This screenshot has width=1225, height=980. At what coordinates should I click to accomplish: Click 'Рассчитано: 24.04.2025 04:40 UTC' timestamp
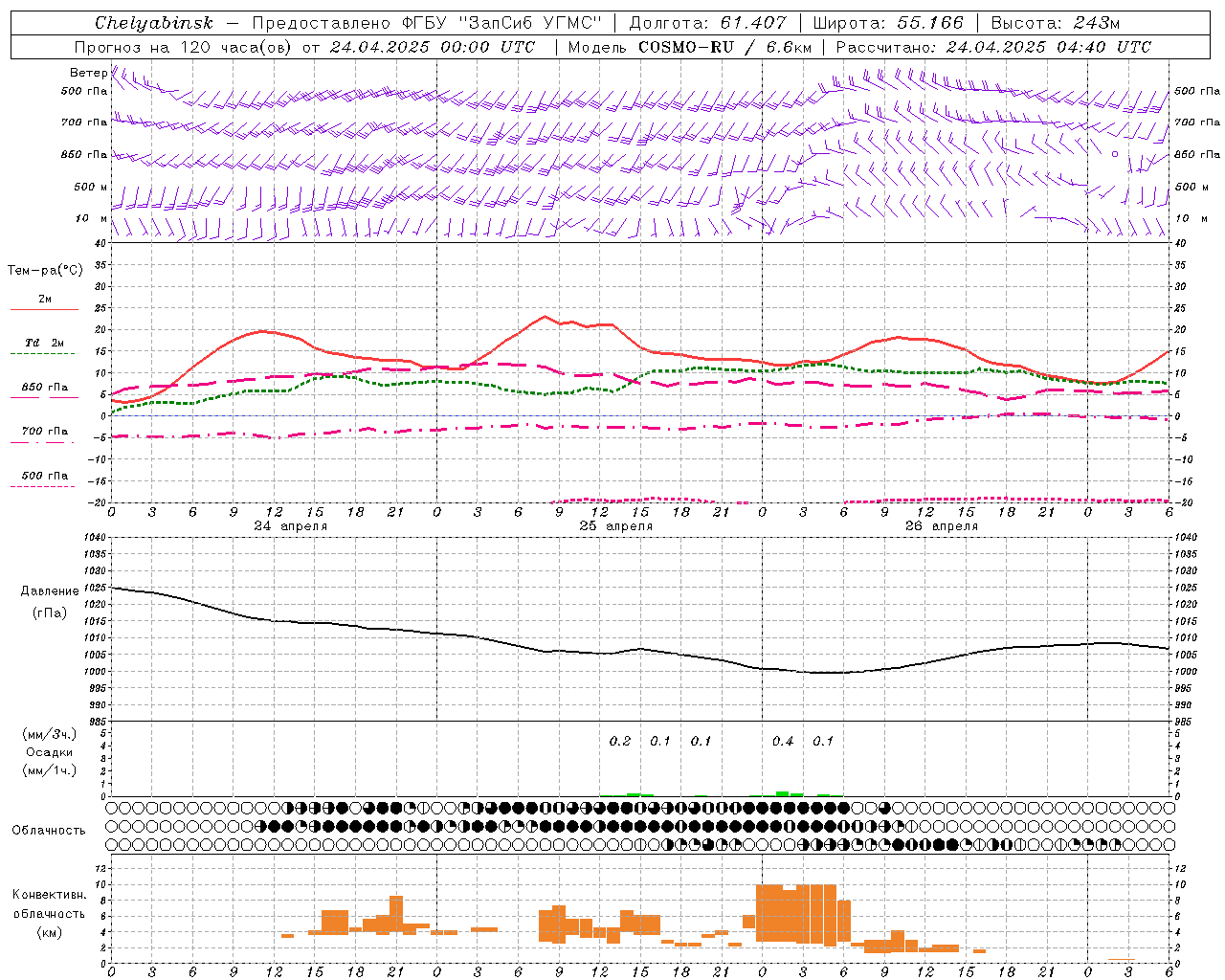[x=993, y=47]
